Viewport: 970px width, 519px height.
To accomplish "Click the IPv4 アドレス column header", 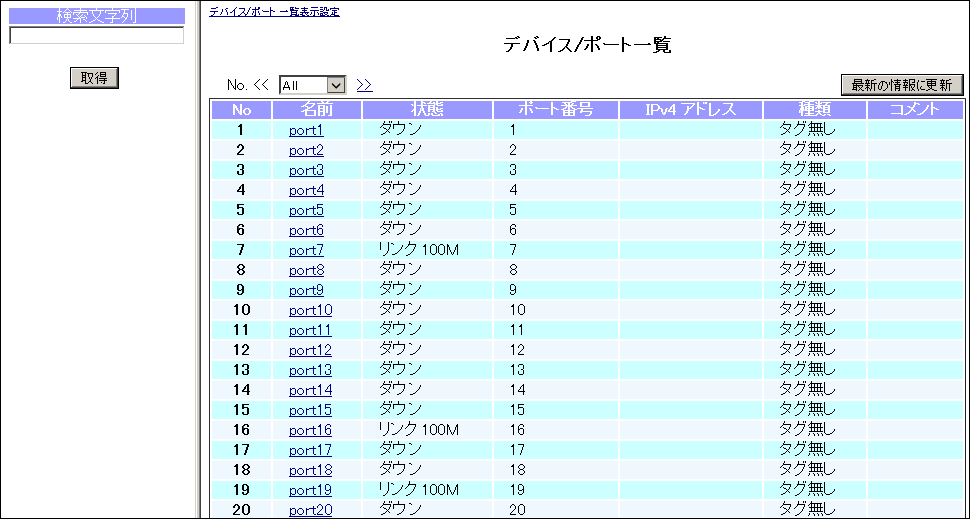I will (x=691, y=109).
